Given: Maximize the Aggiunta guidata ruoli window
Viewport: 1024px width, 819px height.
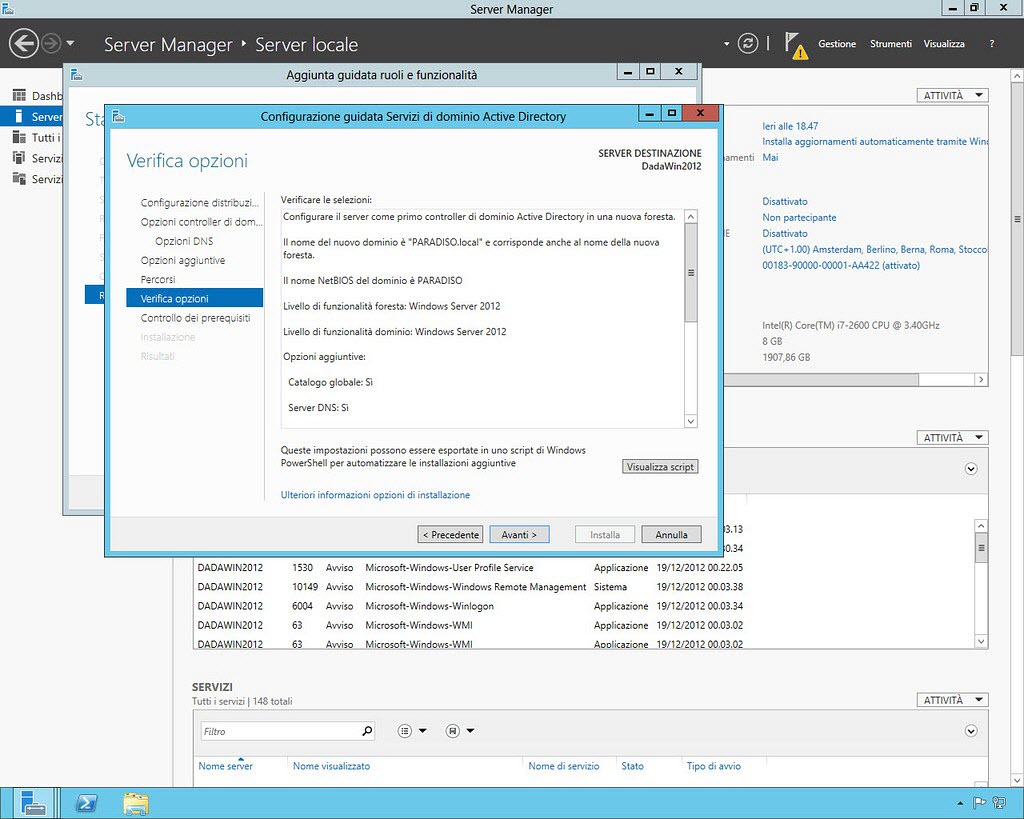Looking at the screenshot, I should [x=650, y=71].
